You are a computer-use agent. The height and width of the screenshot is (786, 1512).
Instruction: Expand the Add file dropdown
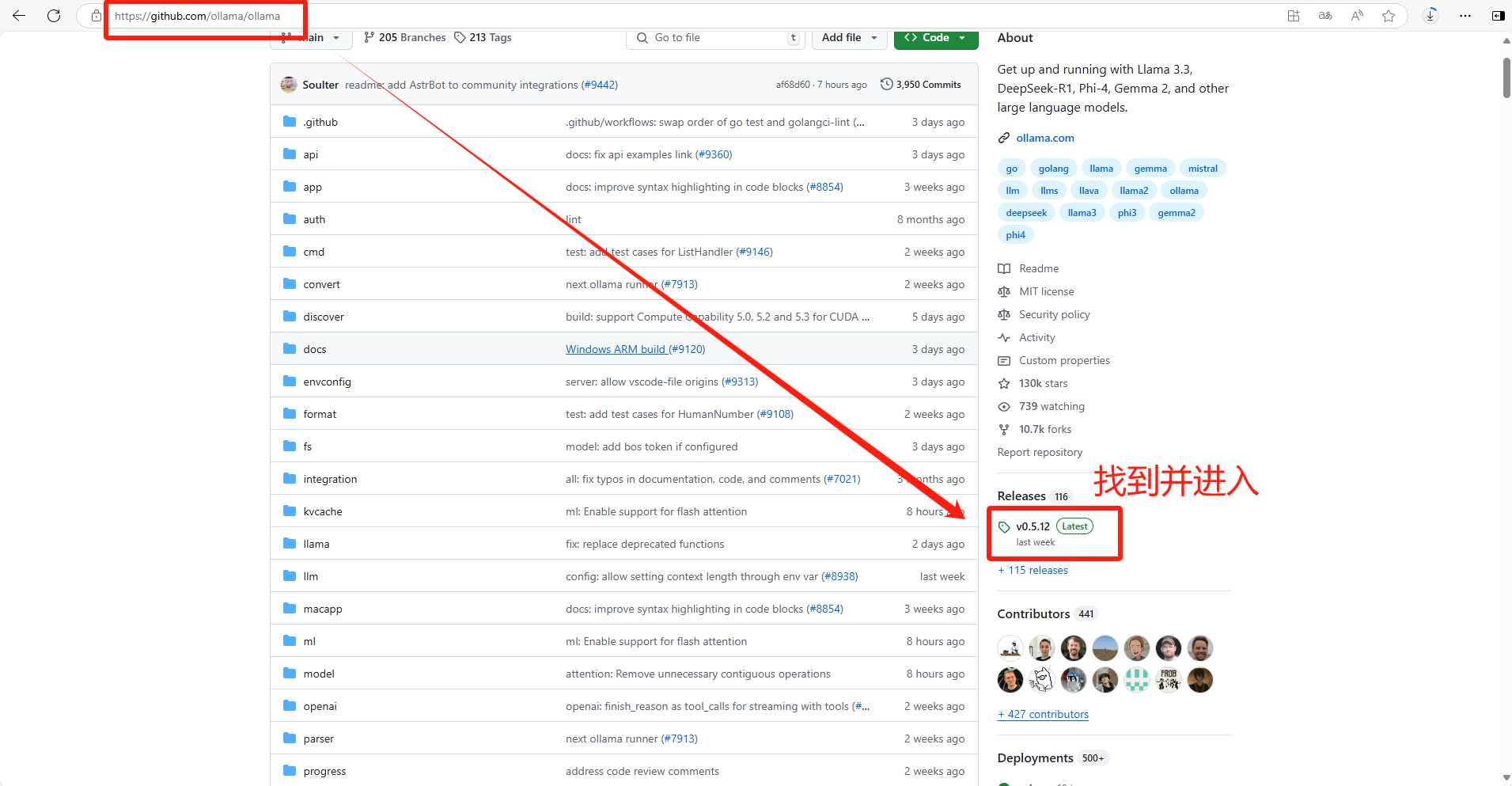point(849,38)
